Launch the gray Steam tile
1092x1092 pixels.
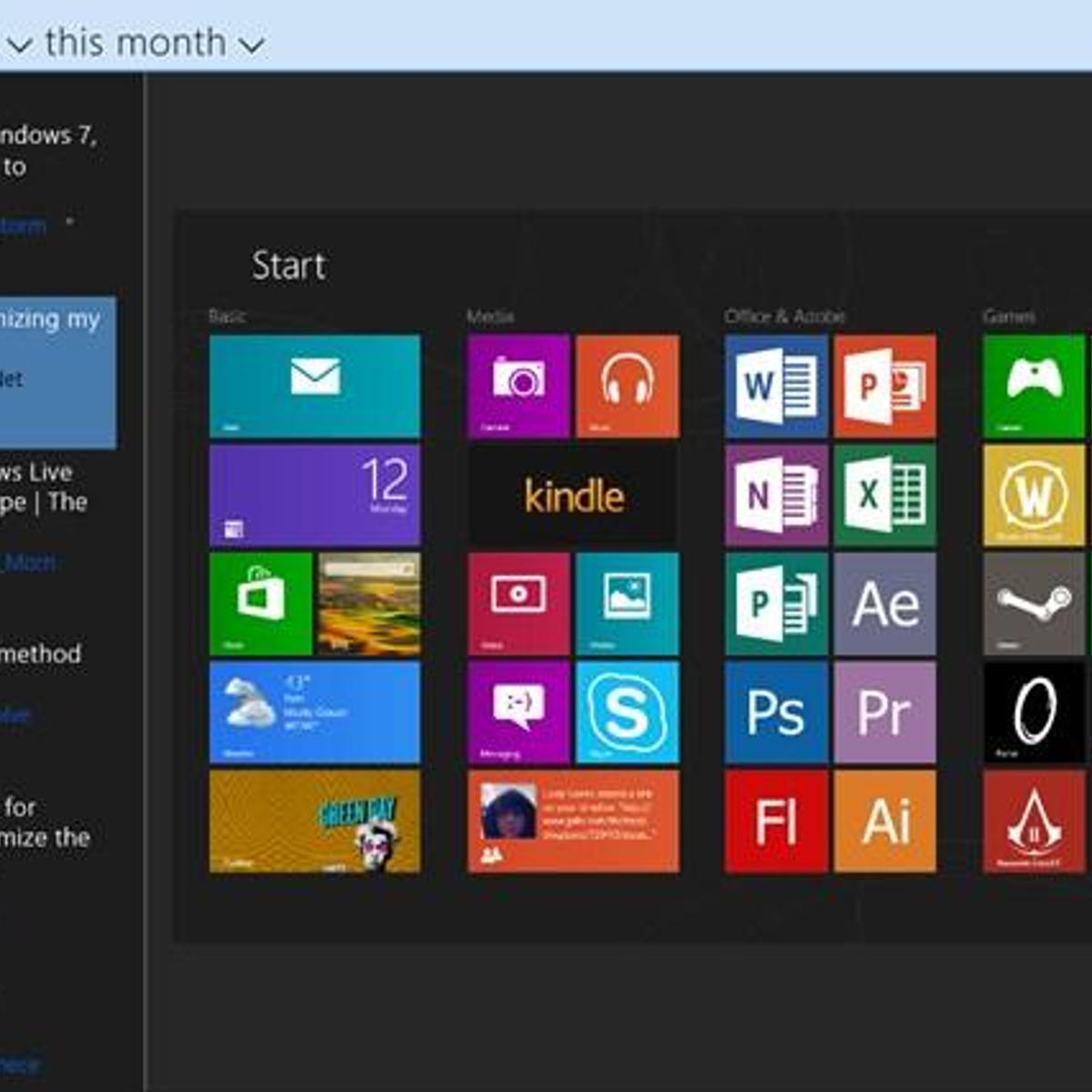coord(1035,604)
